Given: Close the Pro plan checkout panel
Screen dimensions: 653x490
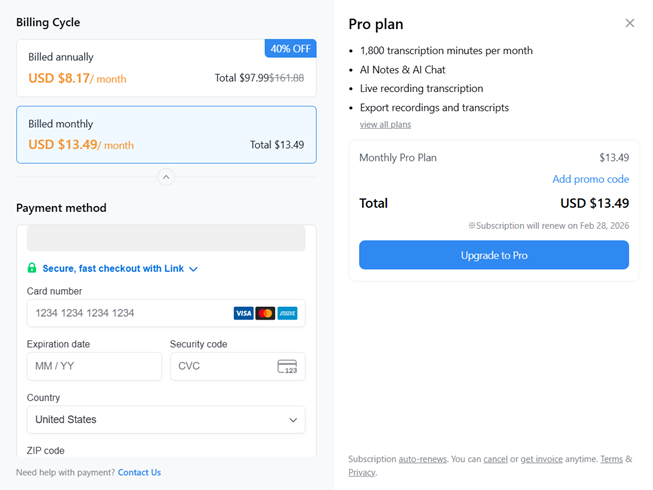Looking at the screenshot, I should click(629, 23).
